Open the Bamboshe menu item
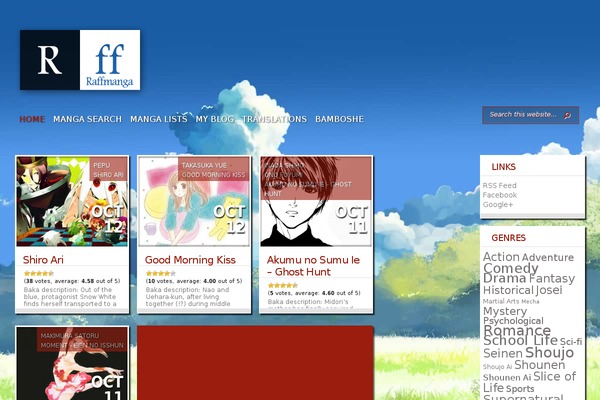Screen dimensions: 600x400 tap(339, 119)
